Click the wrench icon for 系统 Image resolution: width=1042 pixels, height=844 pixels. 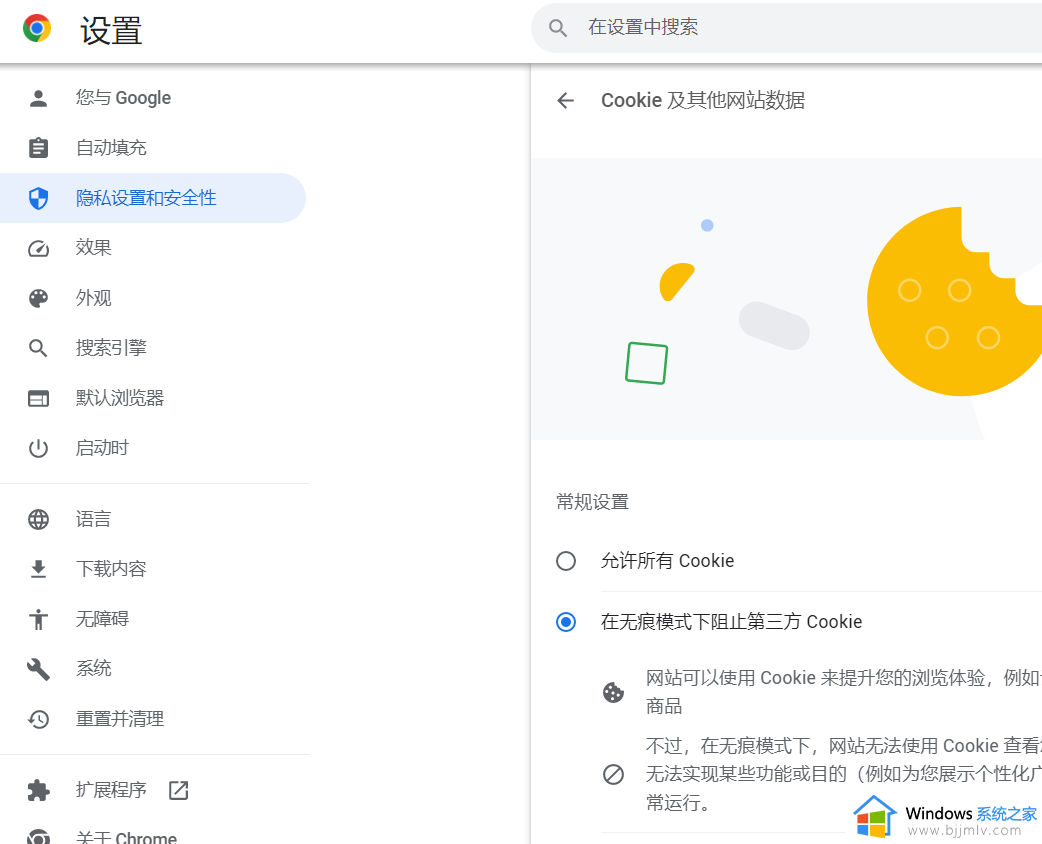click(x=39, y=669)
